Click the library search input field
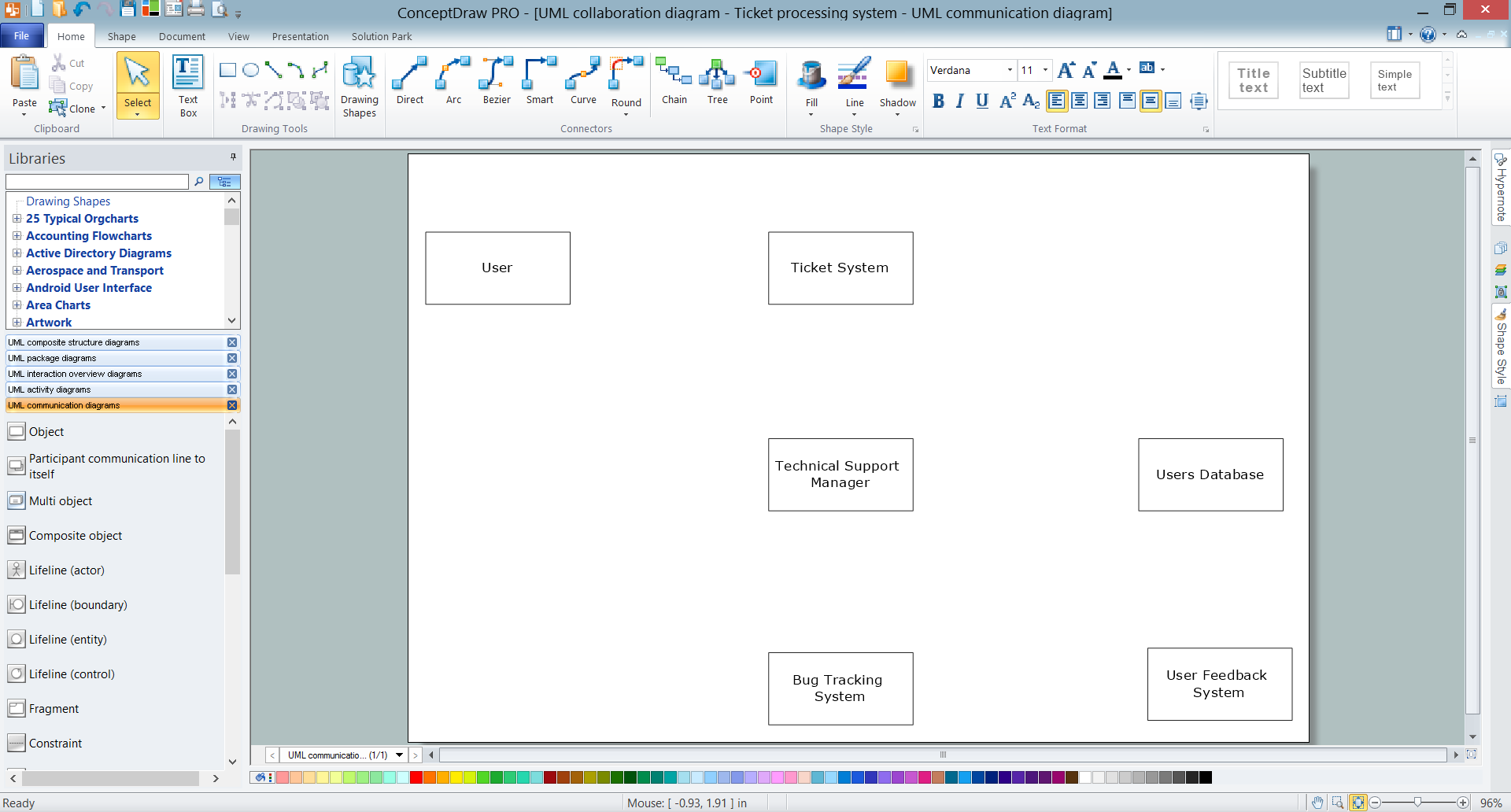Viewport: 1511px width, 812px height. click(98, 182)
